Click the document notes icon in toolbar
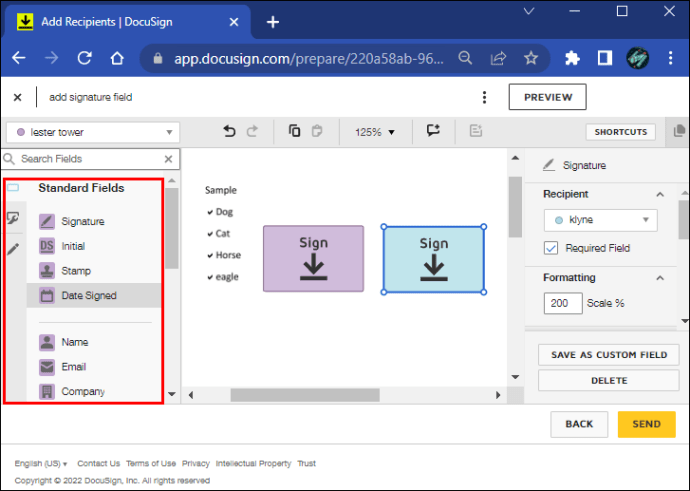690x491 pixels. pos(476,131)
